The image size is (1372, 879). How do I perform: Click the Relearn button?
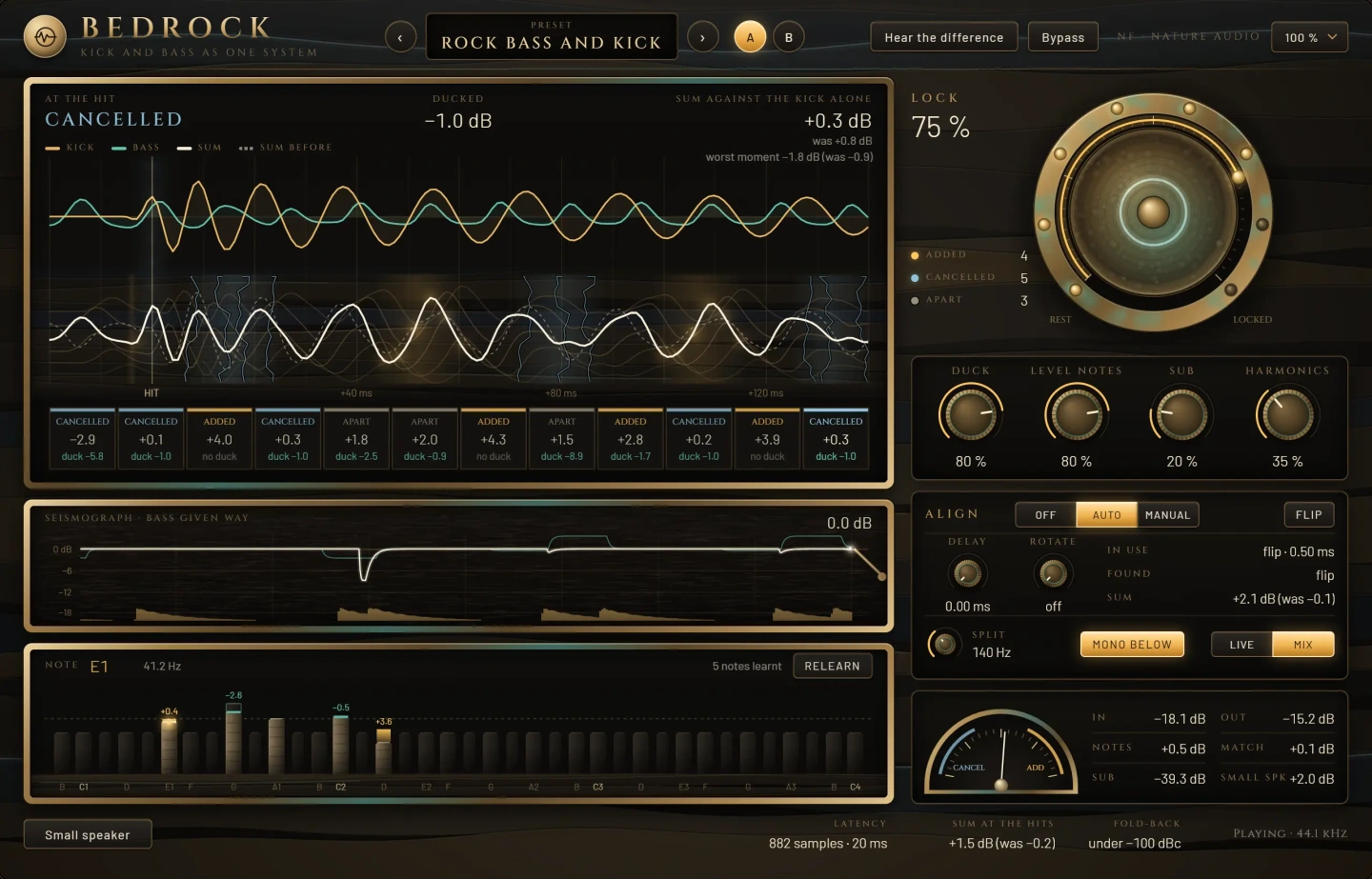tap(832, 666)
